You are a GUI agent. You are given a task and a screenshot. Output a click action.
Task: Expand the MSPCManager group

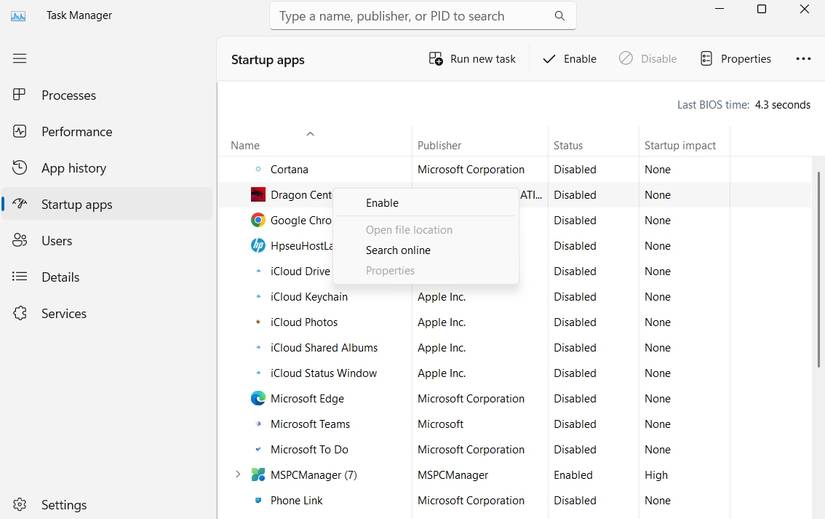pyautogui.click(x=237, y=475)
